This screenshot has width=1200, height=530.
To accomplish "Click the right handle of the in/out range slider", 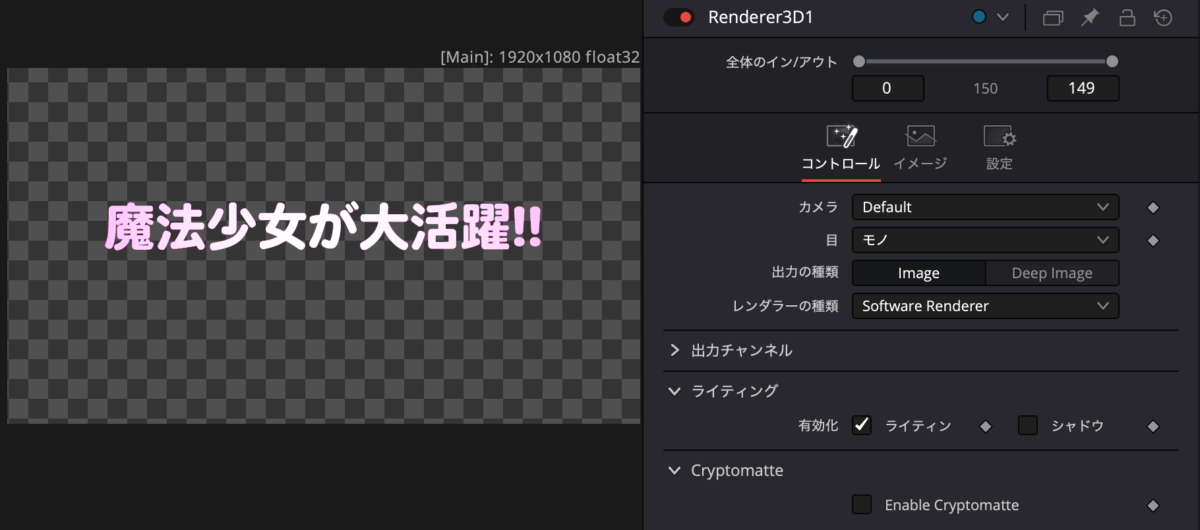I will [x=1112, y=61].
